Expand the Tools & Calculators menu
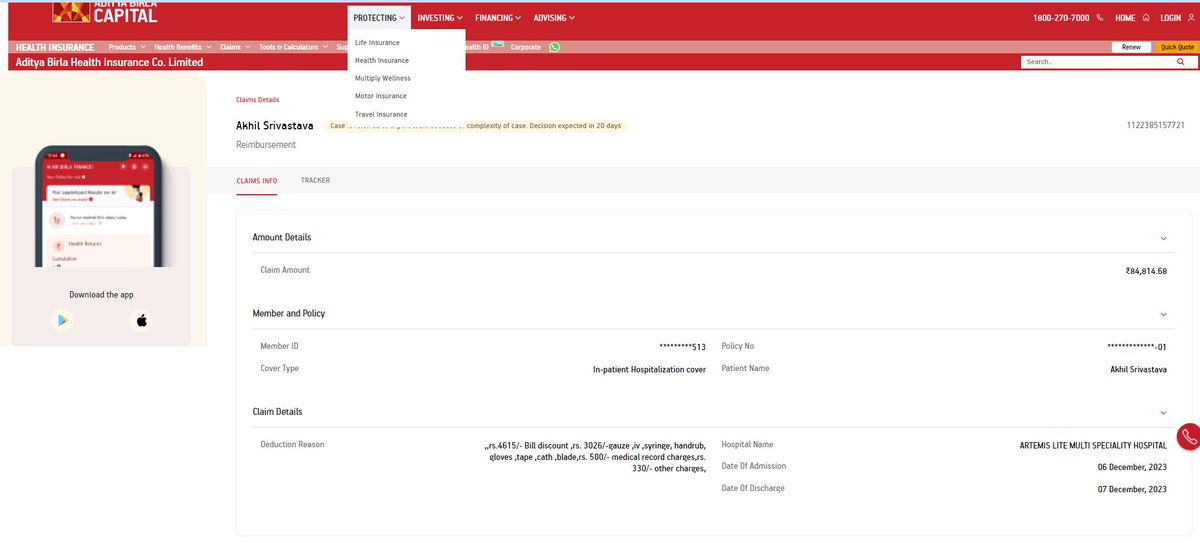Image resolution: width=1200 pixels, height=543 pixels. click(x=293, y=47)
